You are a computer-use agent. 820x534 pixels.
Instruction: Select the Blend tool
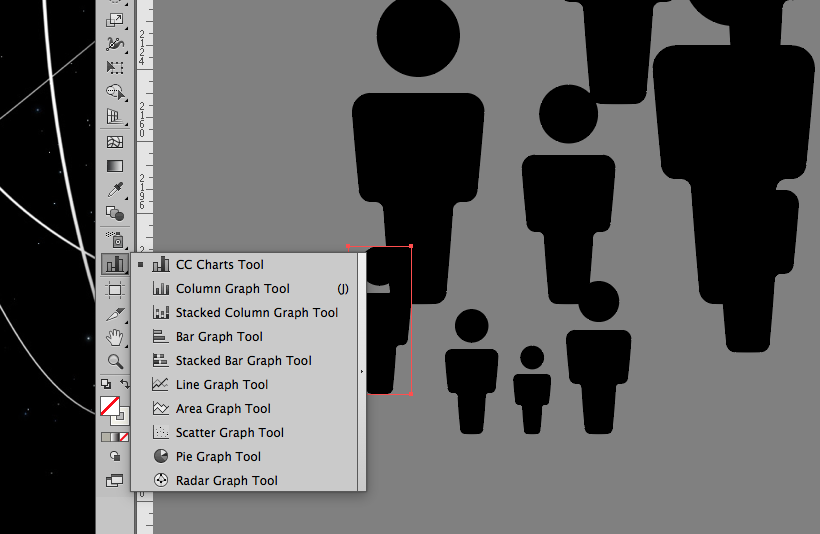tap(115, 214)
